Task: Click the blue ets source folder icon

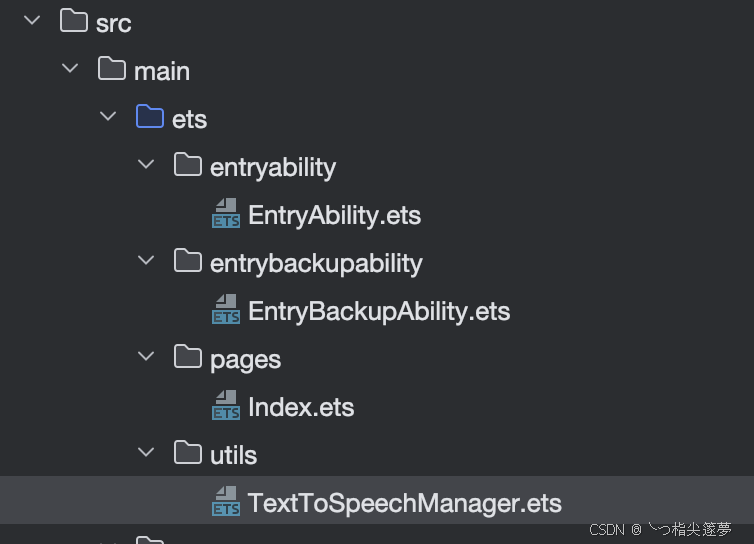Action: (150, 116)
